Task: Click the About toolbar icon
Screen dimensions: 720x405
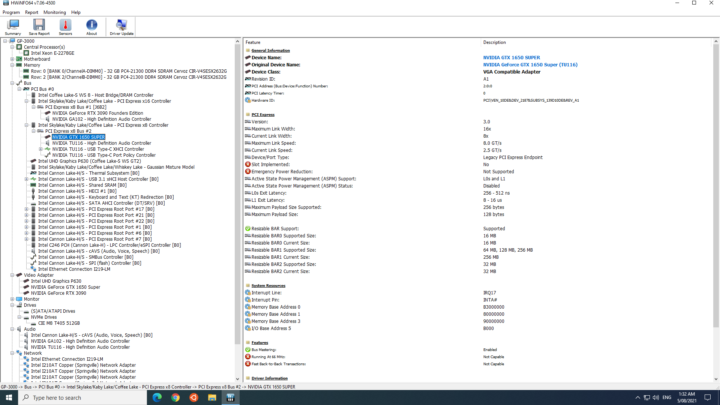Action: (x=91, y=27)
